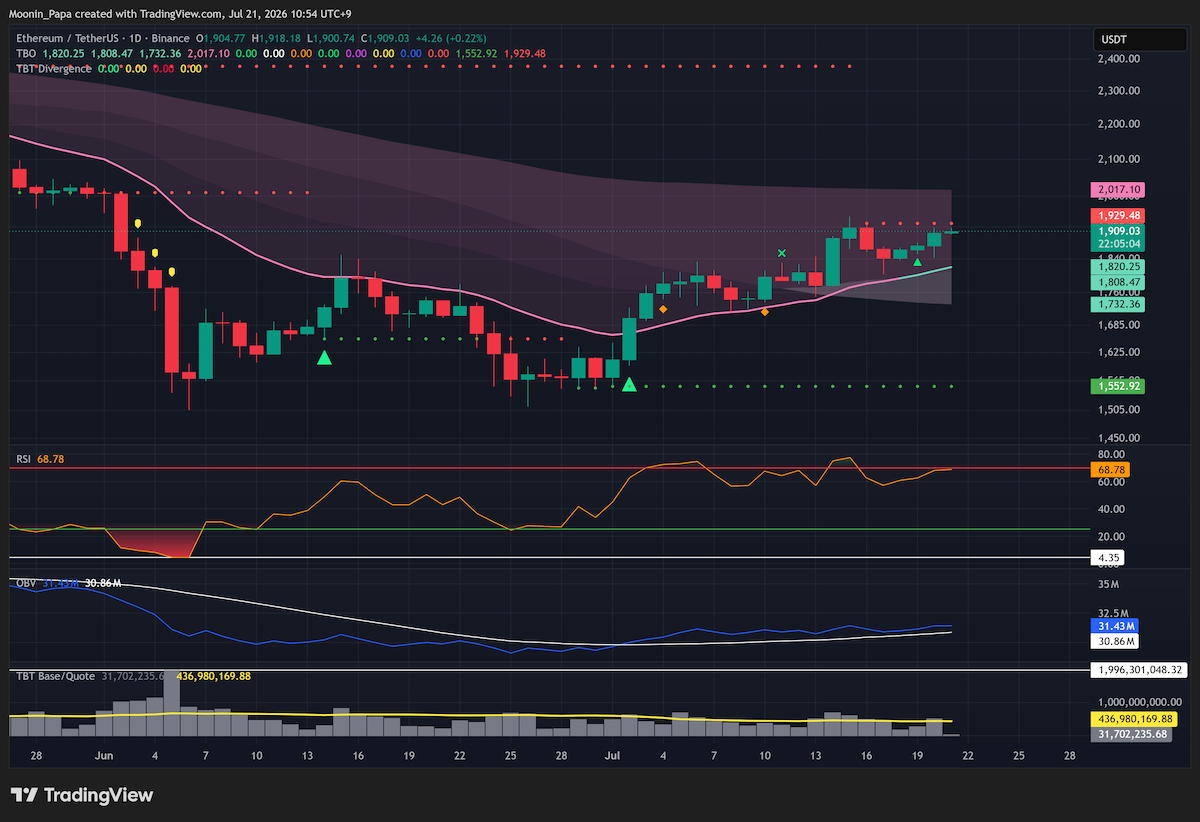The width and height of the screenshot is (1200, 822).
Task: Click the Jul date label on the time axis
Action: 612,757
